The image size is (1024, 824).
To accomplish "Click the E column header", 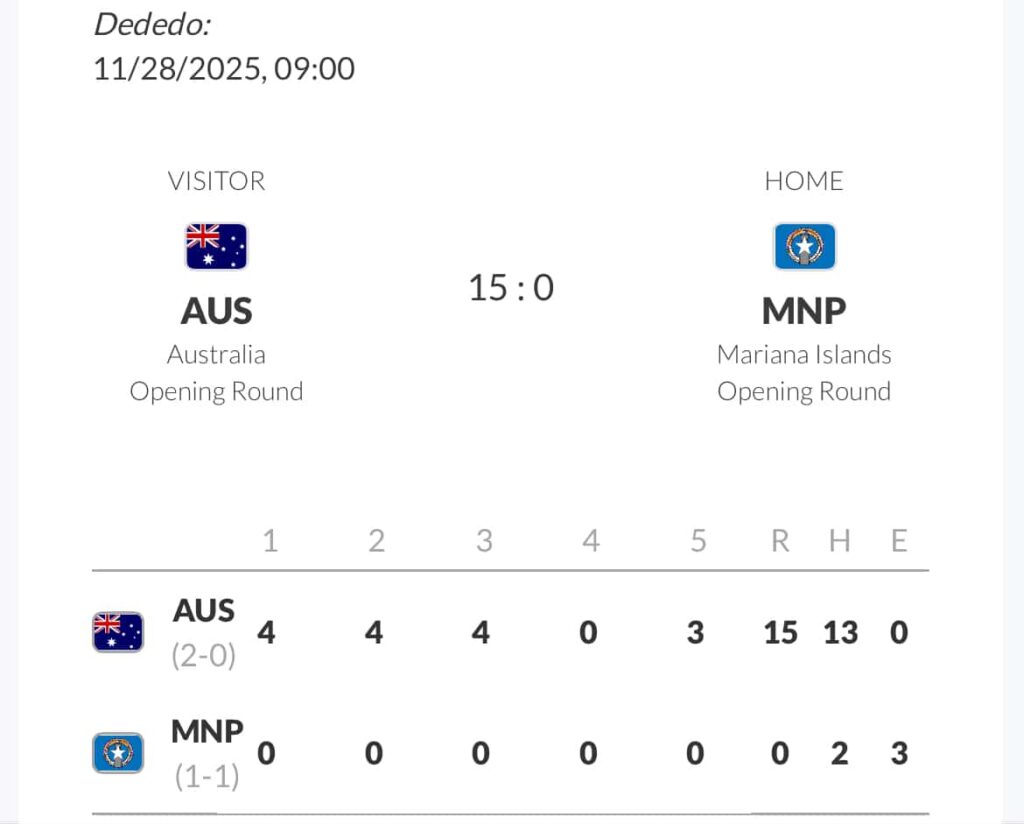I will click(x=899, y=541).
